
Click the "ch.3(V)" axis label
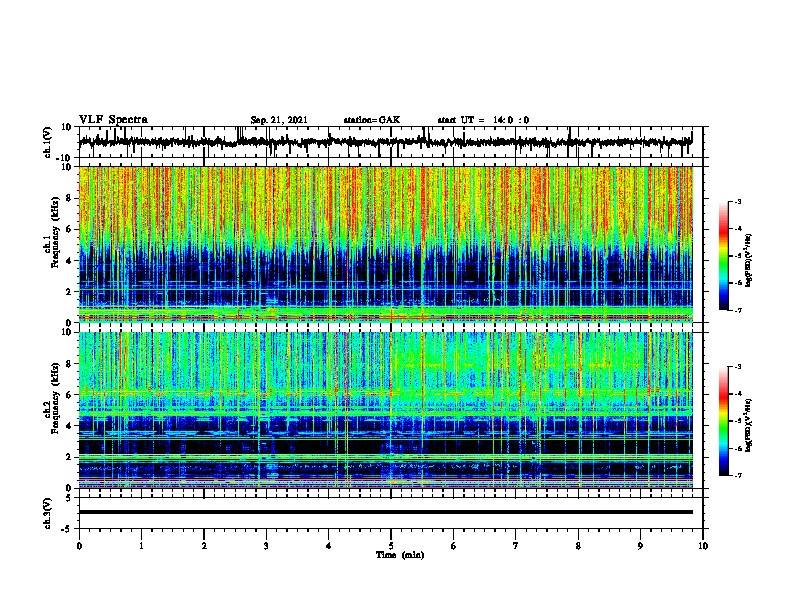[x=48, y=513]
